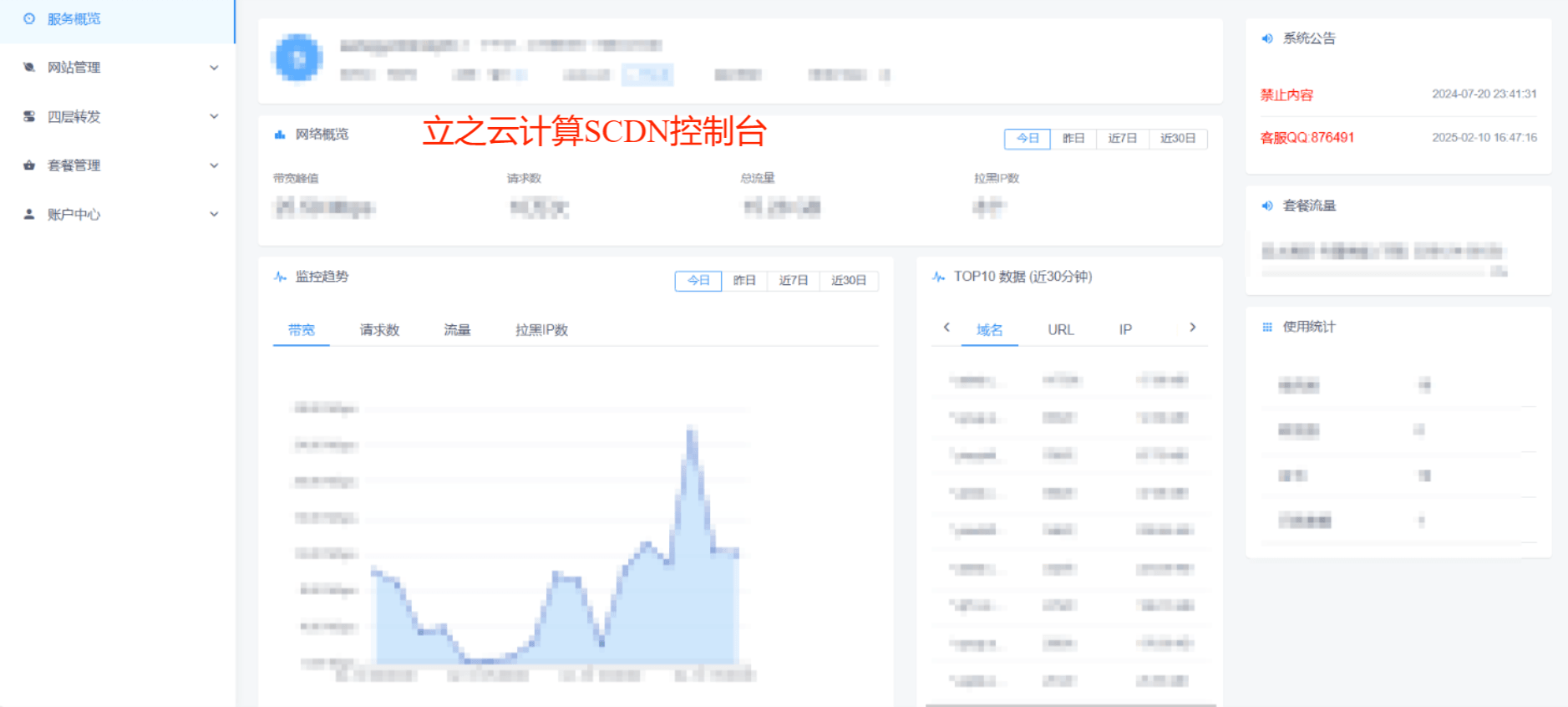Click the 使用统计 grid icon
This screenshot has height=707, width=1568.
(1267, 328)
